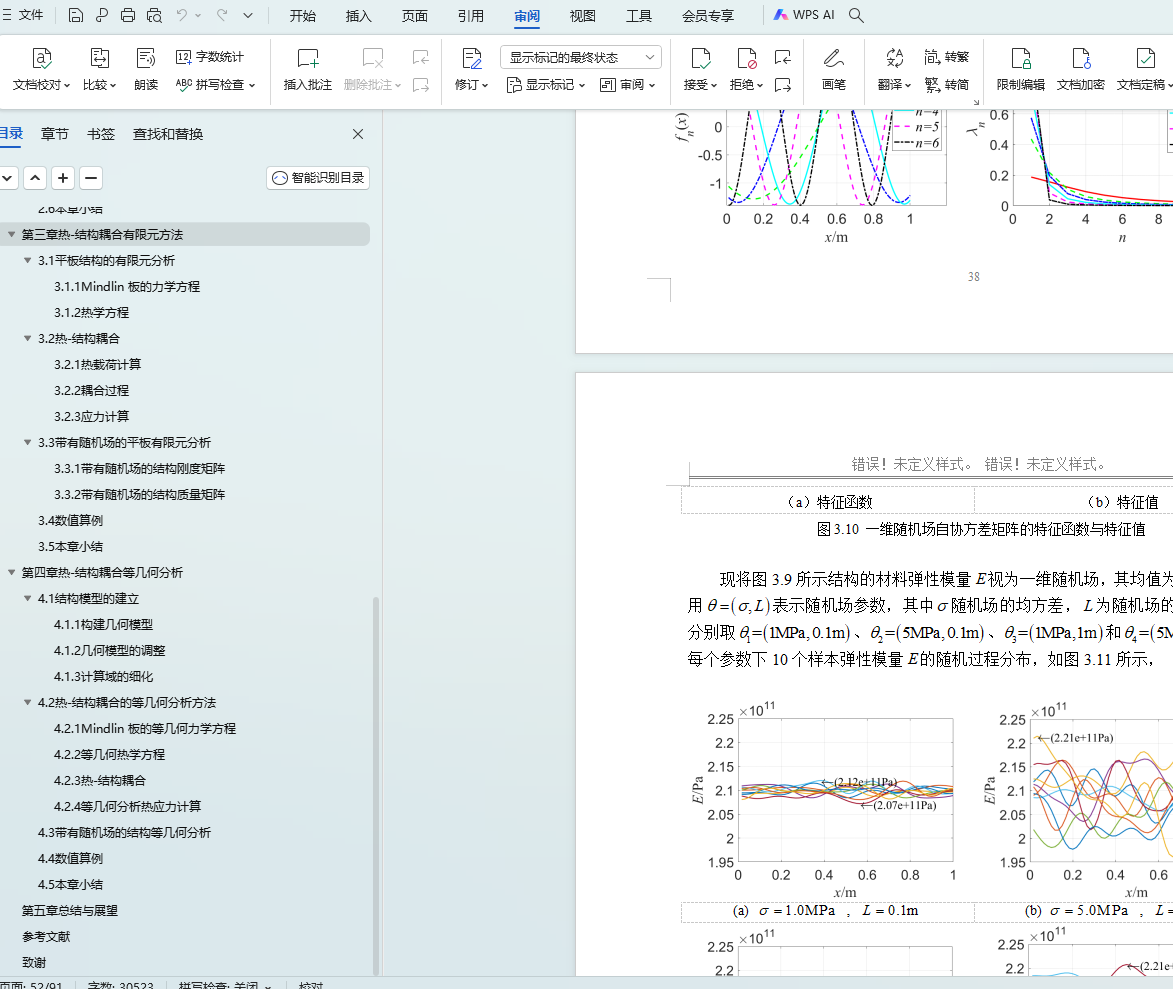Image resolution: width=1173 pixels, height=989 pixels.
Task: Collapse 第三章热-结构耦合有限元方法 node
Action: click(11, 234)
